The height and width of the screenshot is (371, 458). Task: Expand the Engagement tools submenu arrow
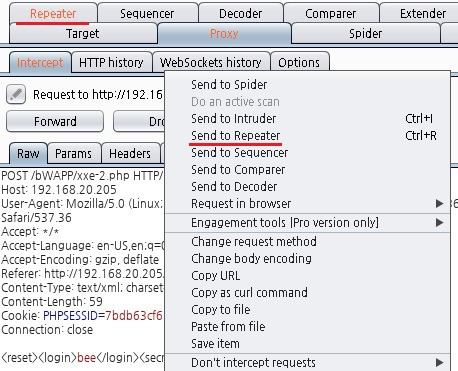pyautogui.click(x=440, y=222)
